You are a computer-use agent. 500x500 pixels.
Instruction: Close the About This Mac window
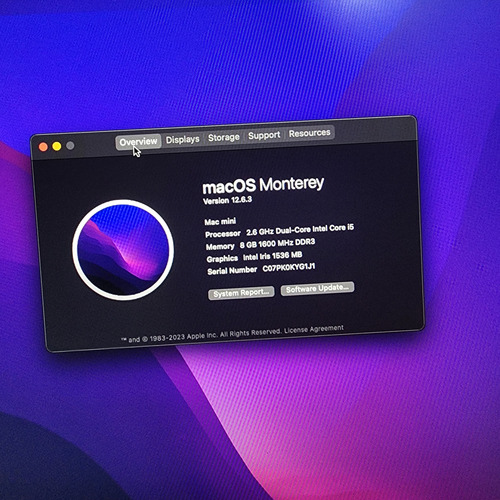tap(43, 147)
